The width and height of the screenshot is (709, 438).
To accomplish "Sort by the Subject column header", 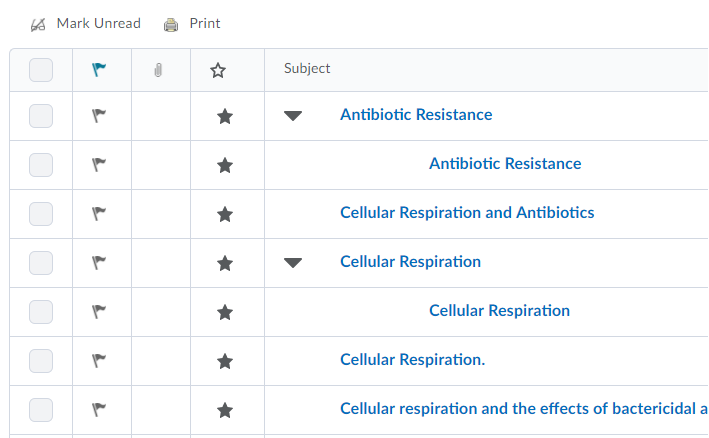I will pyautogui.click(x=307, y=69).
